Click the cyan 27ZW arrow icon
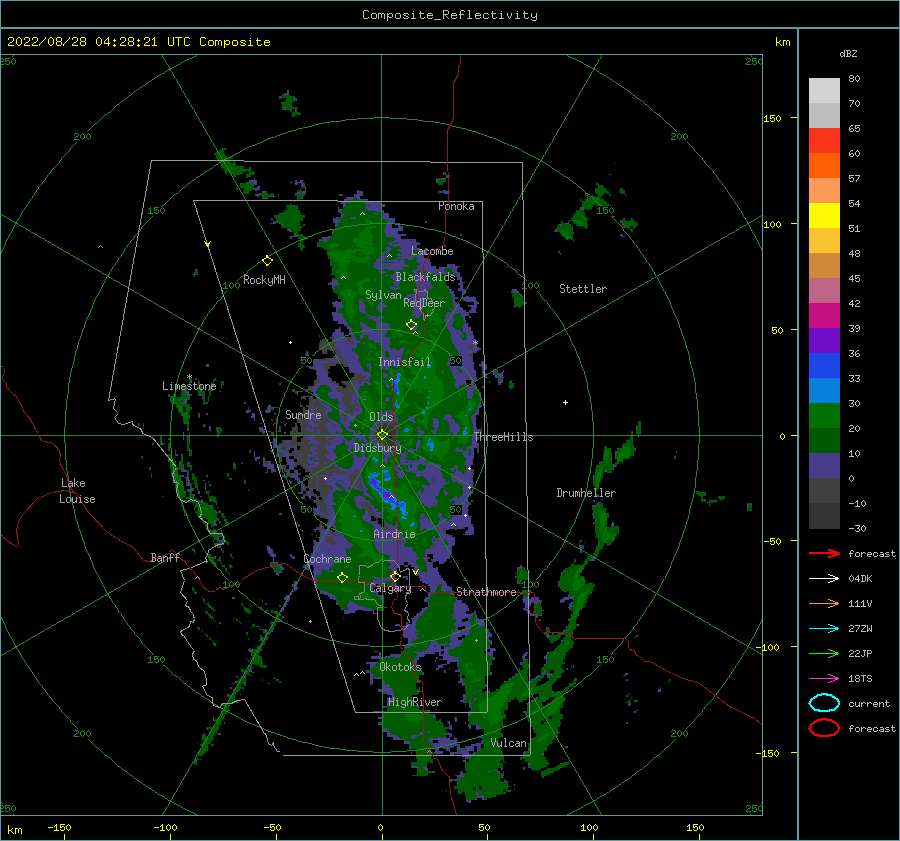900x841 pixels. point(824,629)
